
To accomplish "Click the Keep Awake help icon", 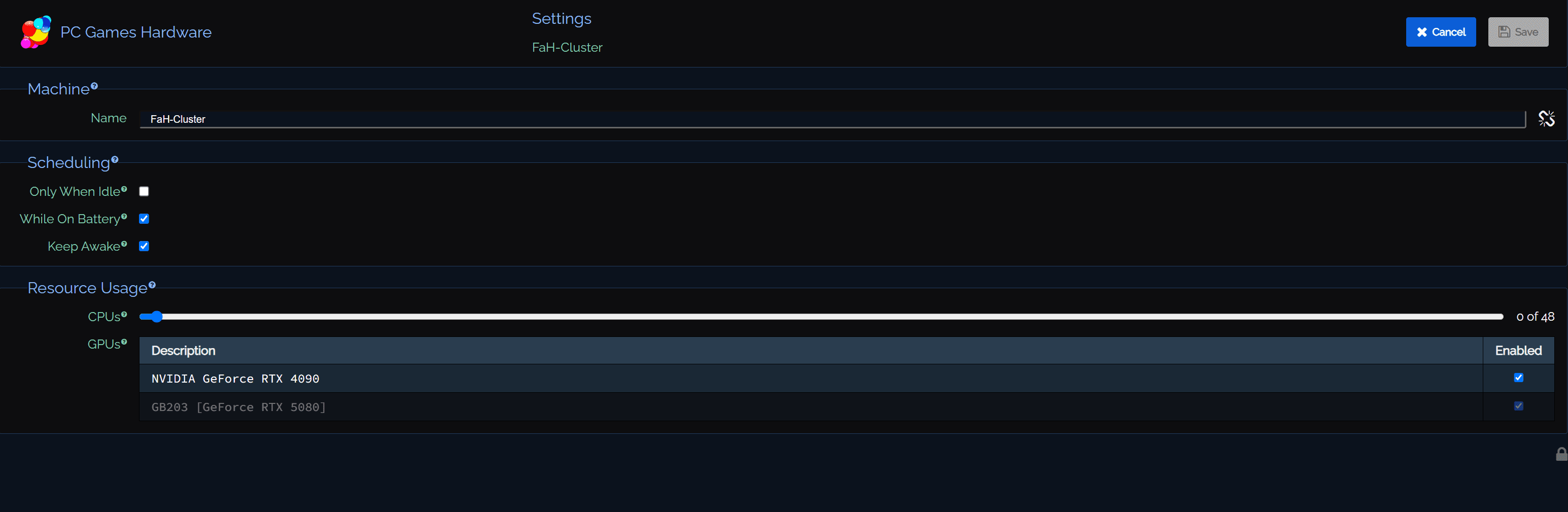I will tap(124, 244).
